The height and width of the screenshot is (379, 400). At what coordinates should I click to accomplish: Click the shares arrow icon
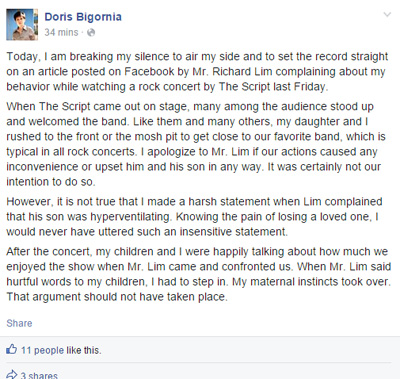[12, 375]
